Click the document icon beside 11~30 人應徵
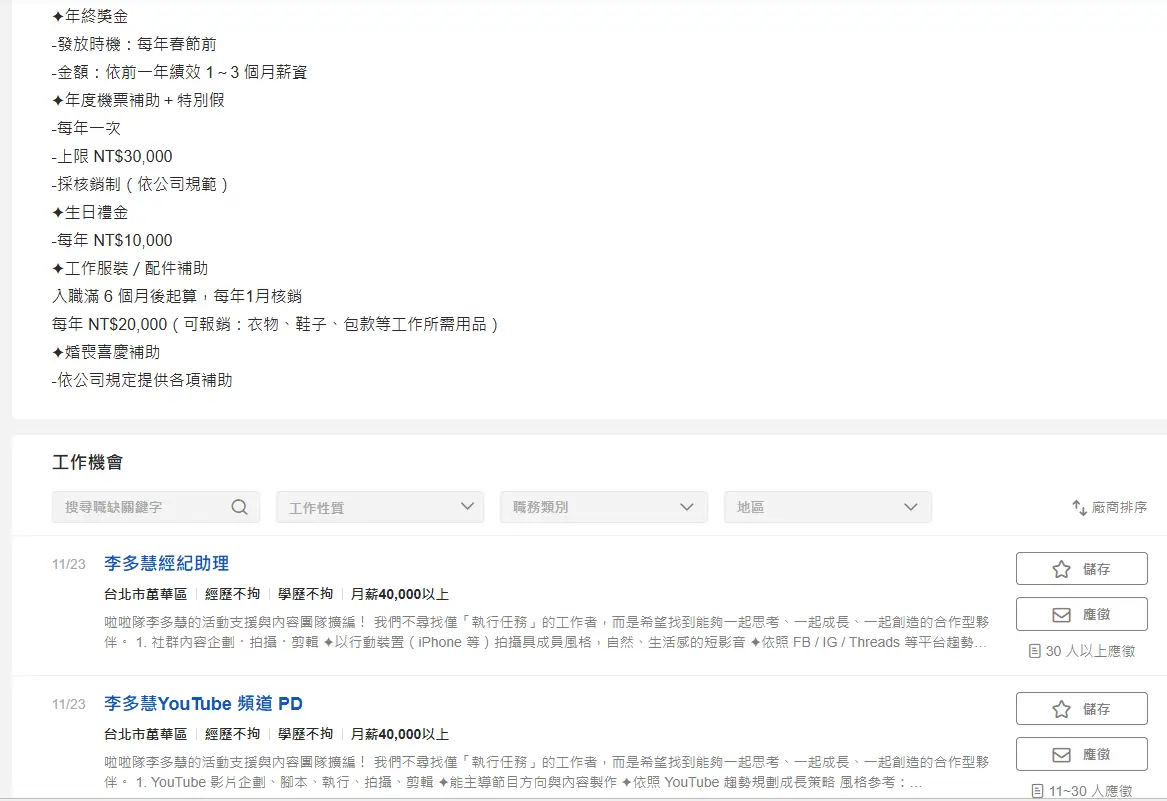This screenshot has height=801, width=1167. pos(1038,791)
